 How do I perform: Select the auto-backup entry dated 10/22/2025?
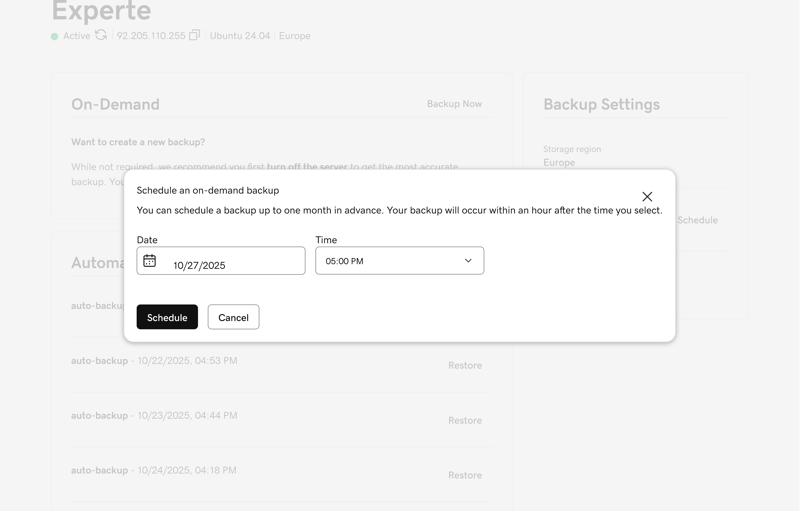[154, 360]
